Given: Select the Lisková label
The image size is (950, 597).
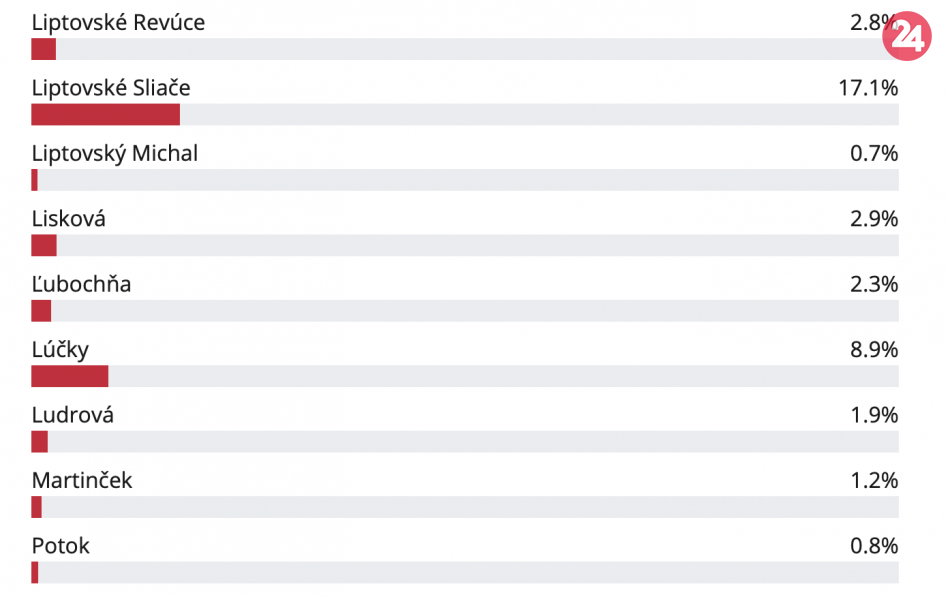Looking at the screenshot, I should [68, 219].
